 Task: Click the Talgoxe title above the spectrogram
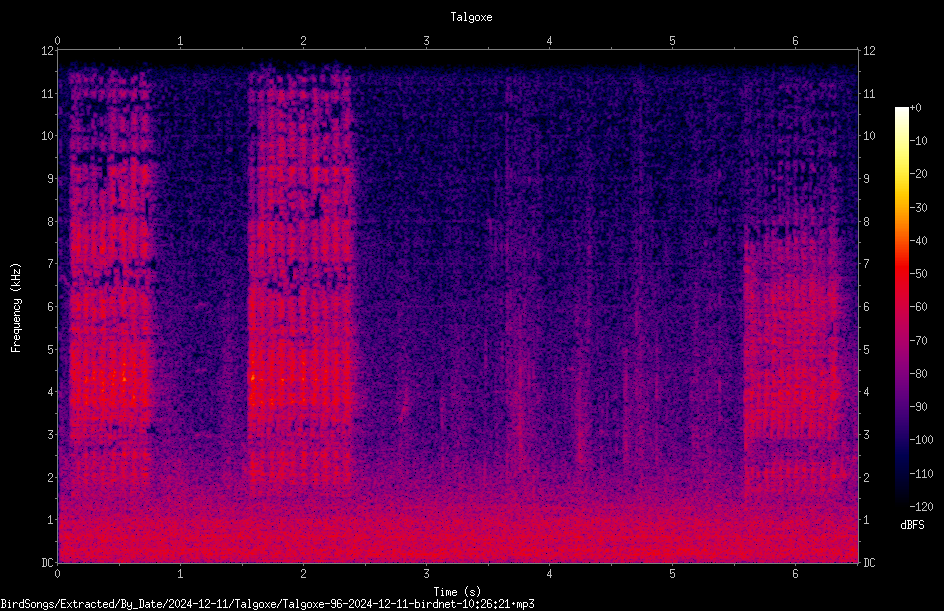(471, 17)
